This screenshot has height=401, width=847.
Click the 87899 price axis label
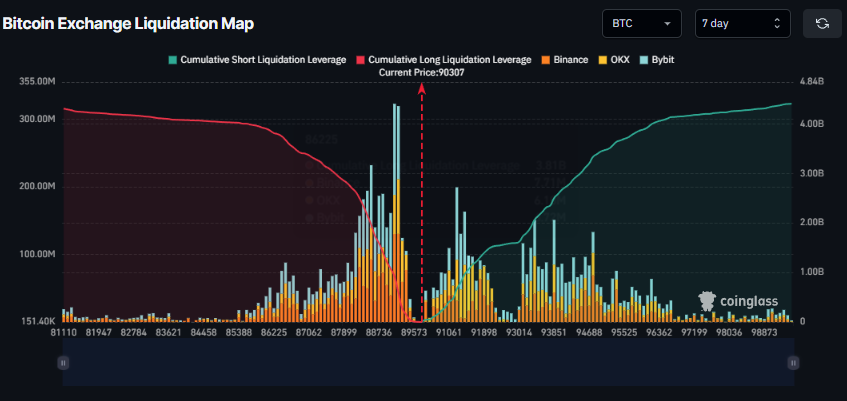point(342,332)
